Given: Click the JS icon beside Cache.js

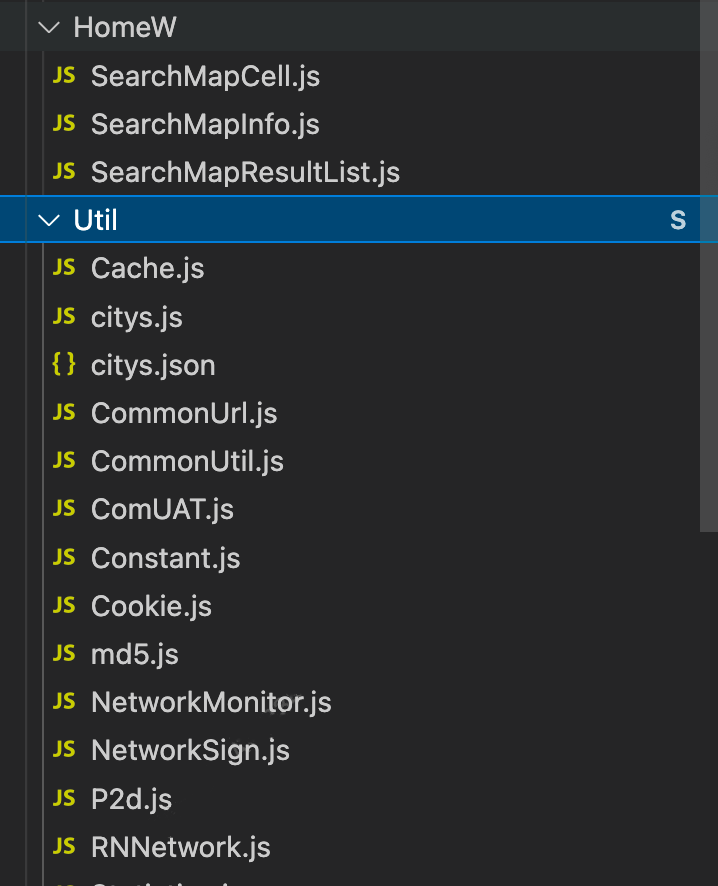Looking at the screenshot, I should click(x=64, y=267).
